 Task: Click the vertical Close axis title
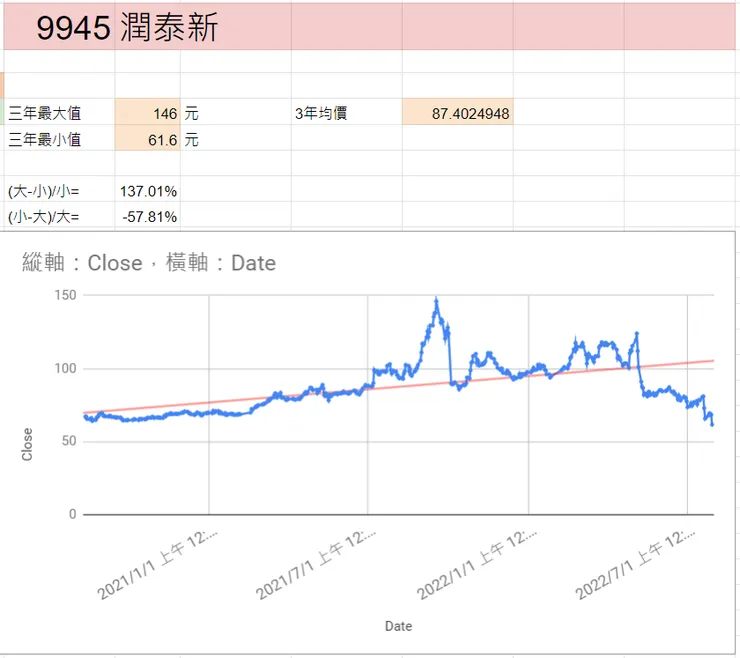[27, 444]
